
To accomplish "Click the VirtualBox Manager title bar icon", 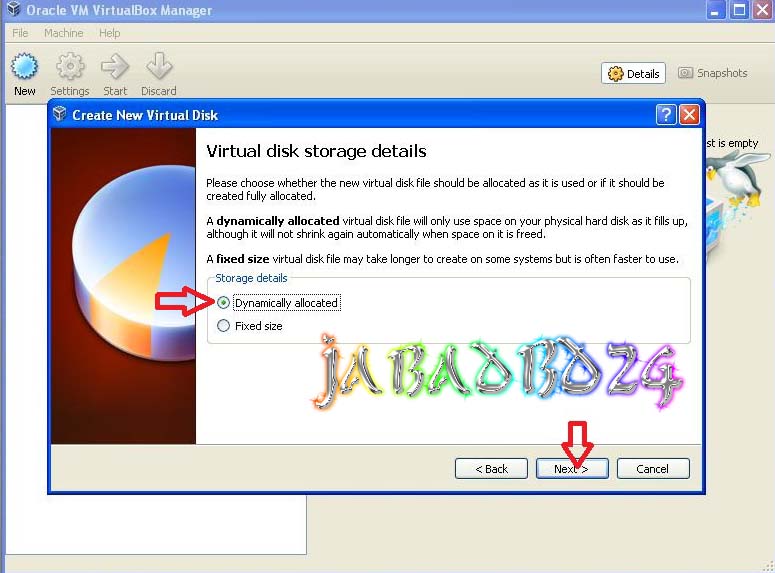I will pyautogui.click(x=13, y=9).
